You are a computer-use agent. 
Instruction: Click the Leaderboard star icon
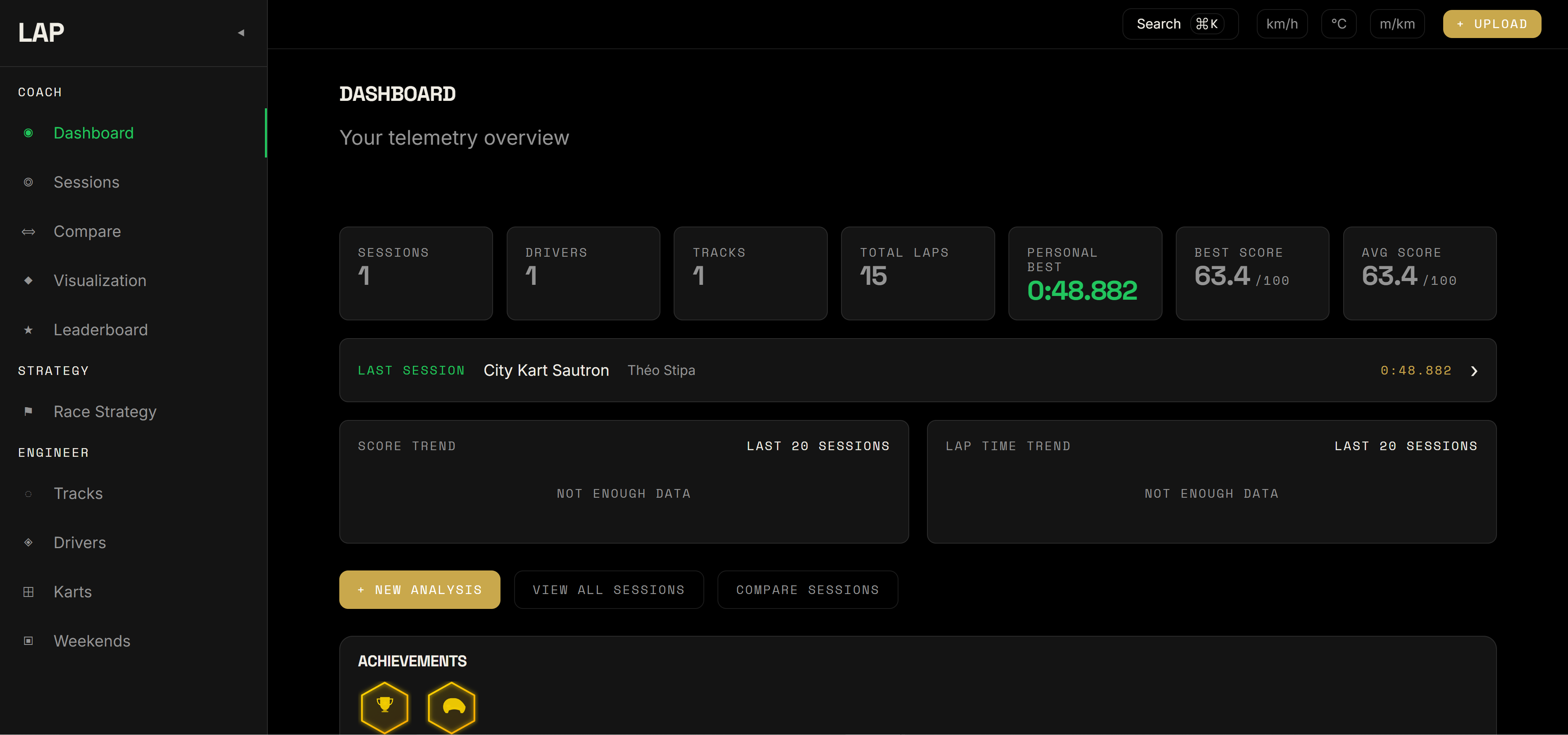coord(28,329)
